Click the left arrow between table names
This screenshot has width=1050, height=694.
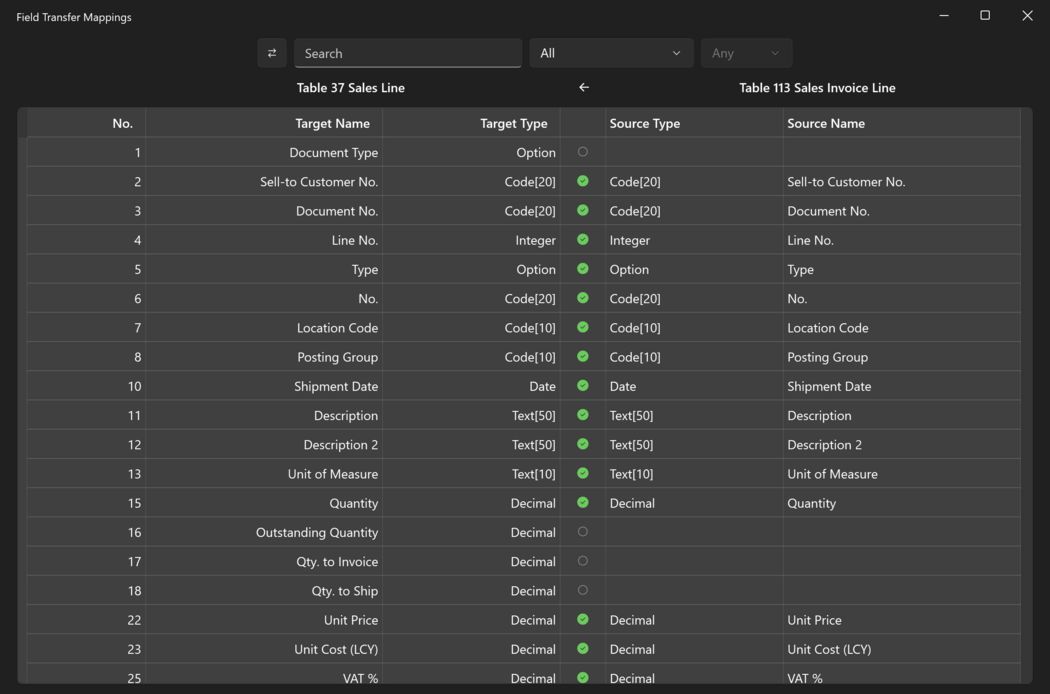(x=584, y=87)
